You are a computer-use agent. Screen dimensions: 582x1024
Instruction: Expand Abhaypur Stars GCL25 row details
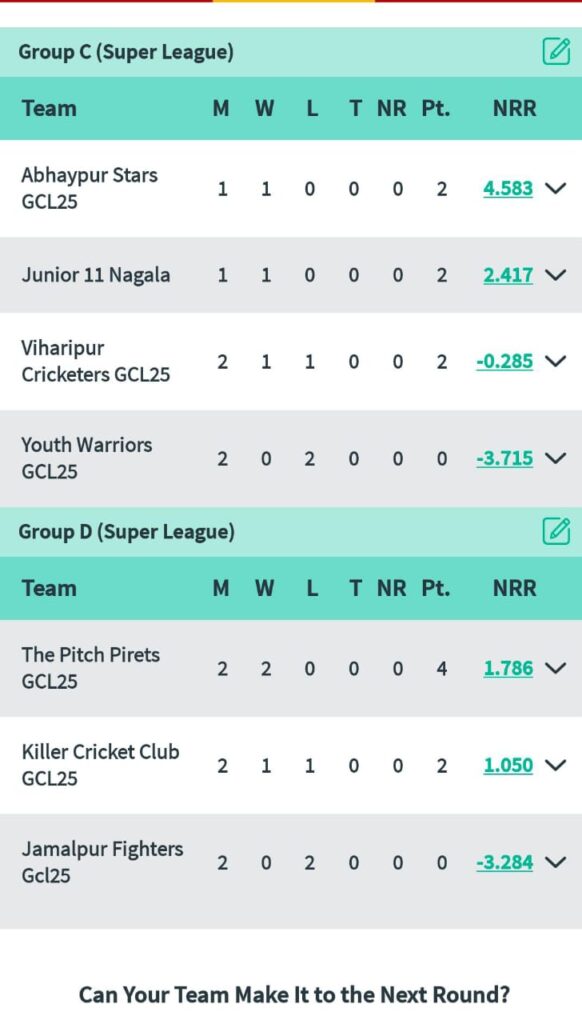pos(555,189)
